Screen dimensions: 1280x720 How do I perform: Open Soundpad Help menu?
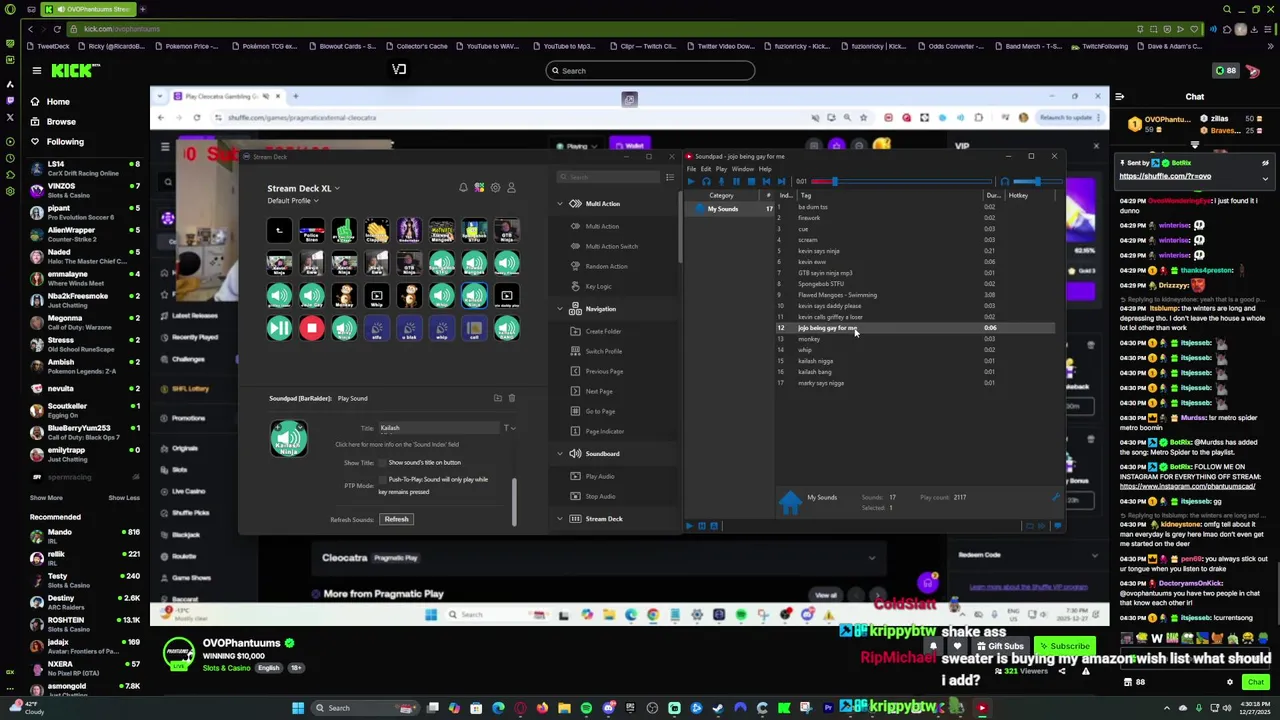click(765, 169)
